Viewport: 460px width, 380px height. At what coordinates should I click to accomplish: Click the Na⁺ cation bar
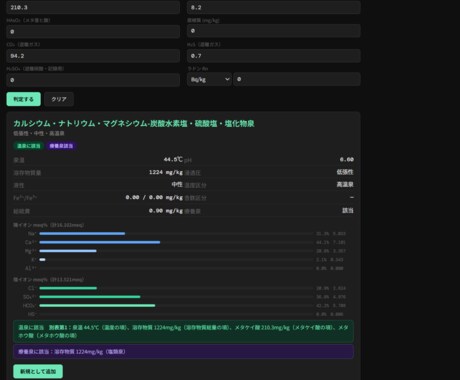tap(82, 234)
